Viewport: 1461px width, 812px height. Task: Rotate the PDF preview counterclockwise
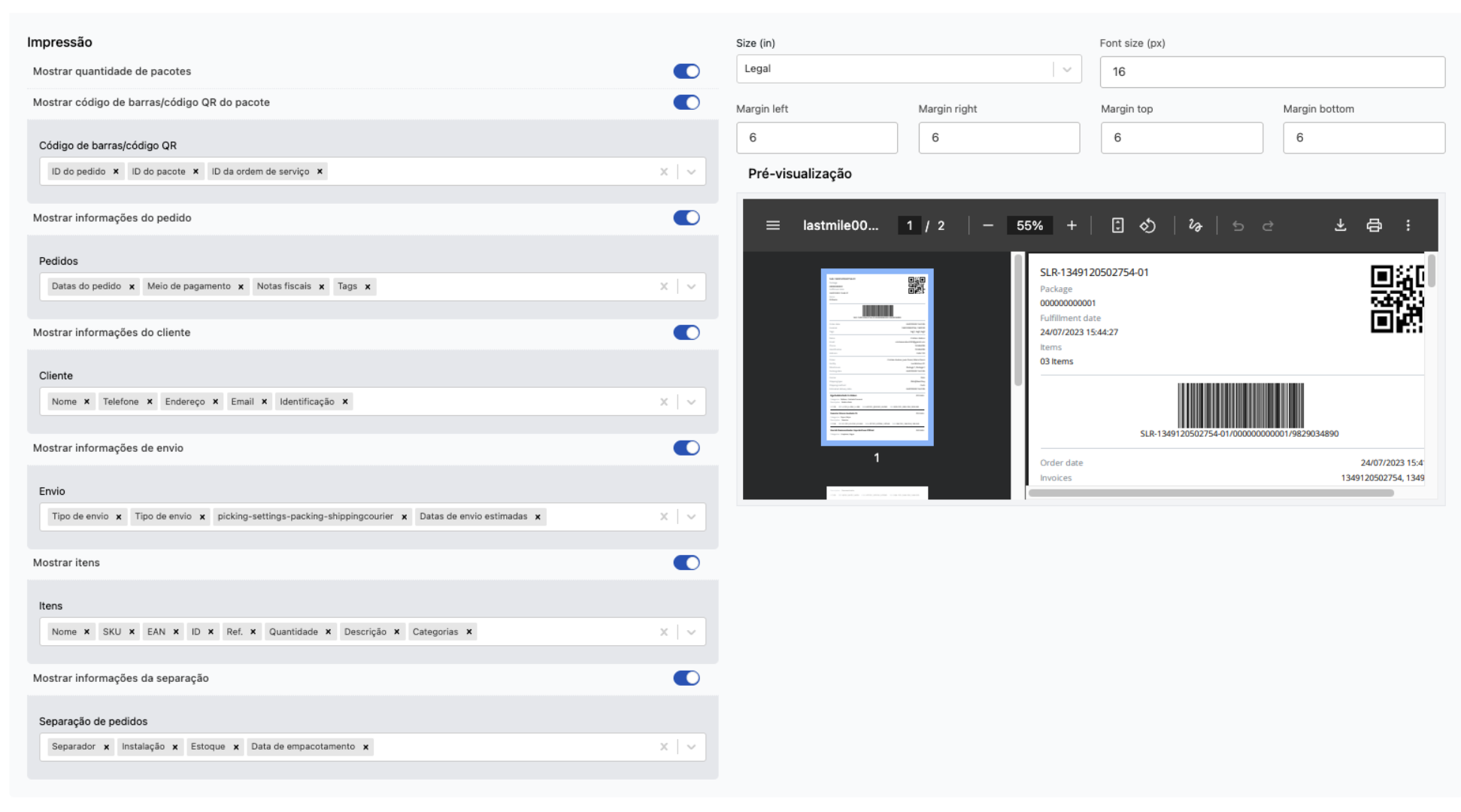tap(1147, 226)
